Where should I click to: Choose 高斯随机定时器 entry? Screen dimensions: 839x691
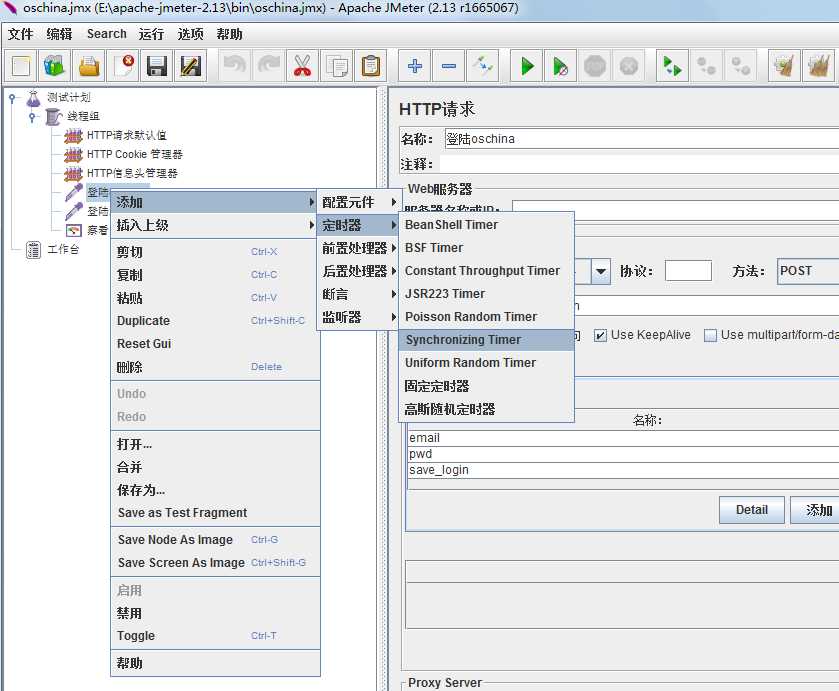pos(486,409)
